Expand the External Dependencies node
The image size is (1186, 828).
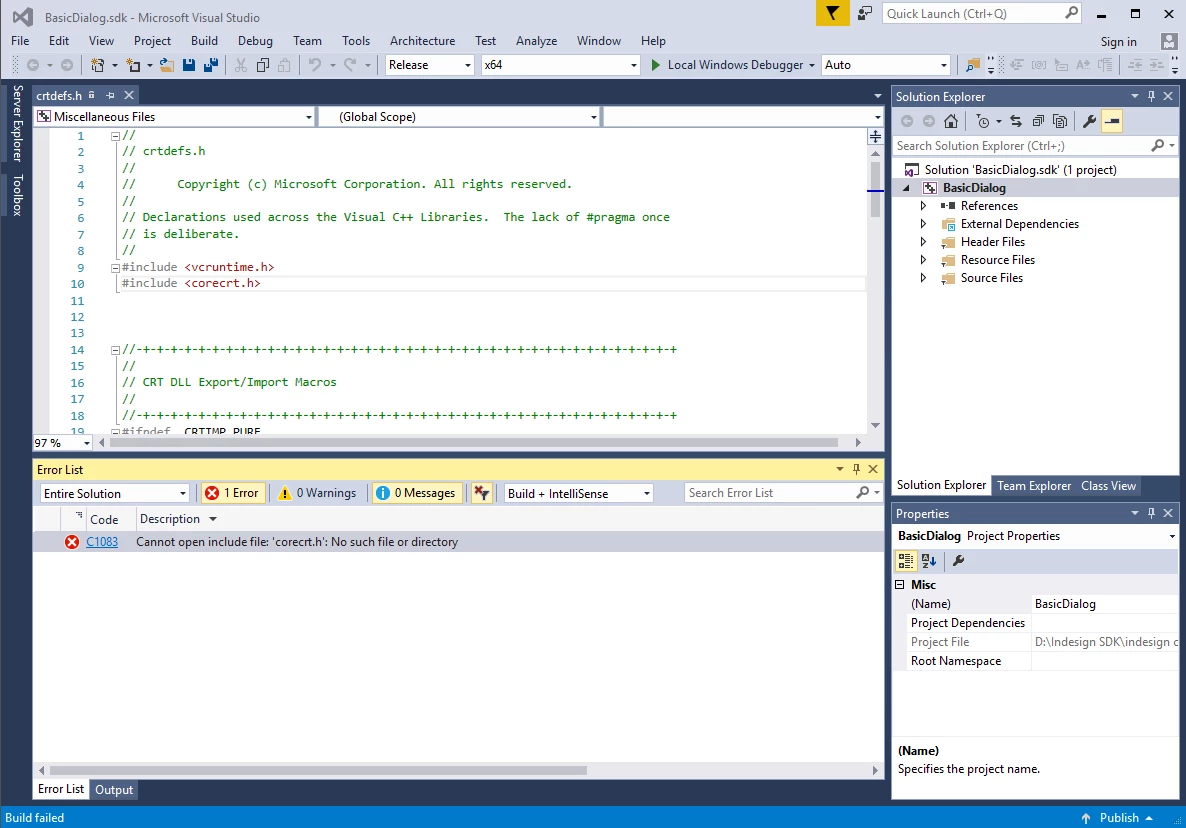point(923,224)
